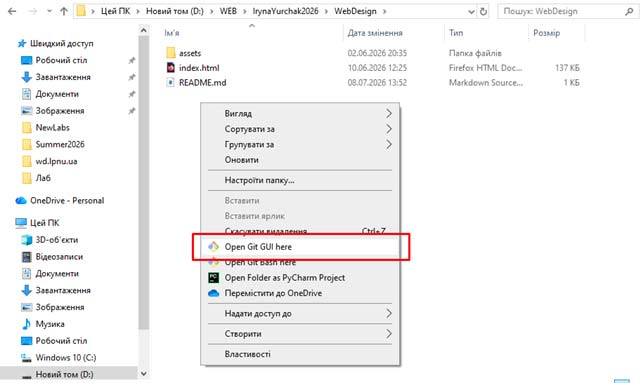Select Швидкий доступ in navigation pane
This screenshot has height=383, width=643.
point(62,43)
